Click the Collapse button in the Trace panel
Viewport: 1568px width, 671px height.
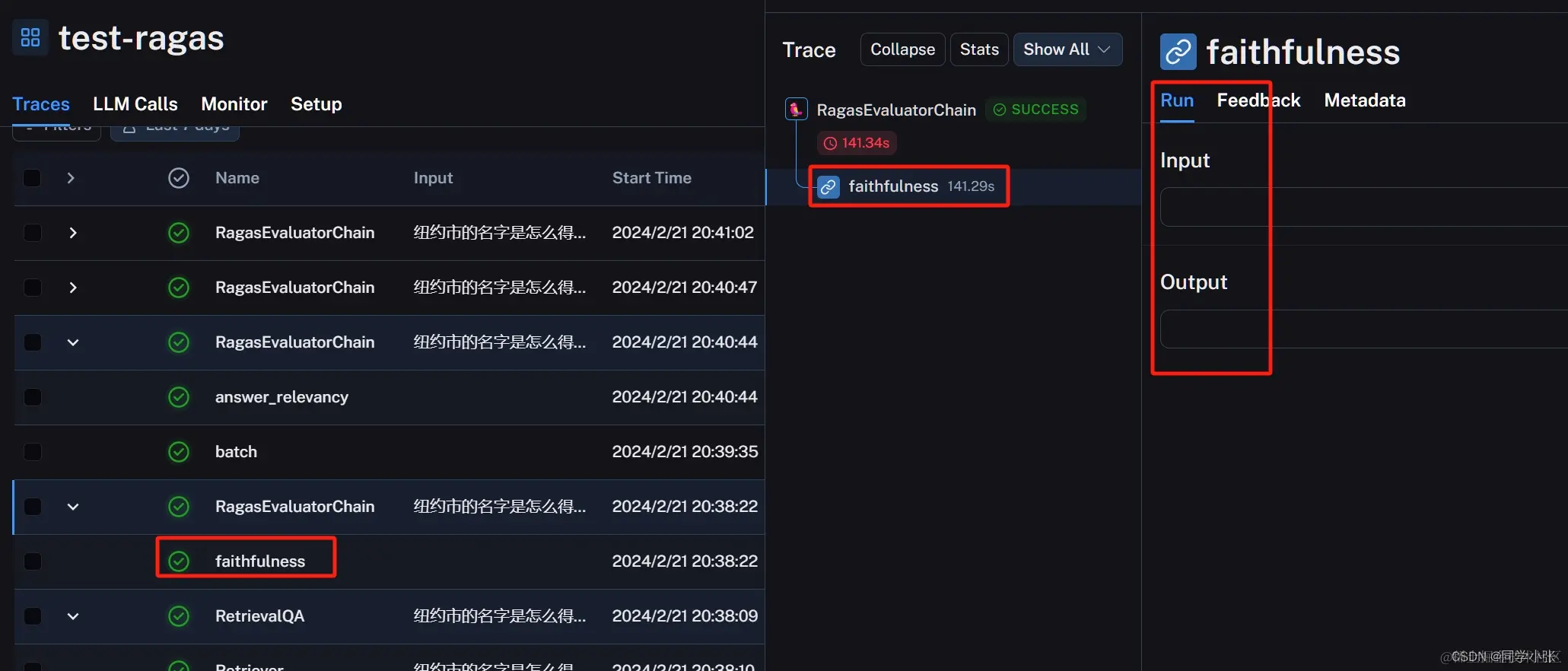(x=903, y=49)
